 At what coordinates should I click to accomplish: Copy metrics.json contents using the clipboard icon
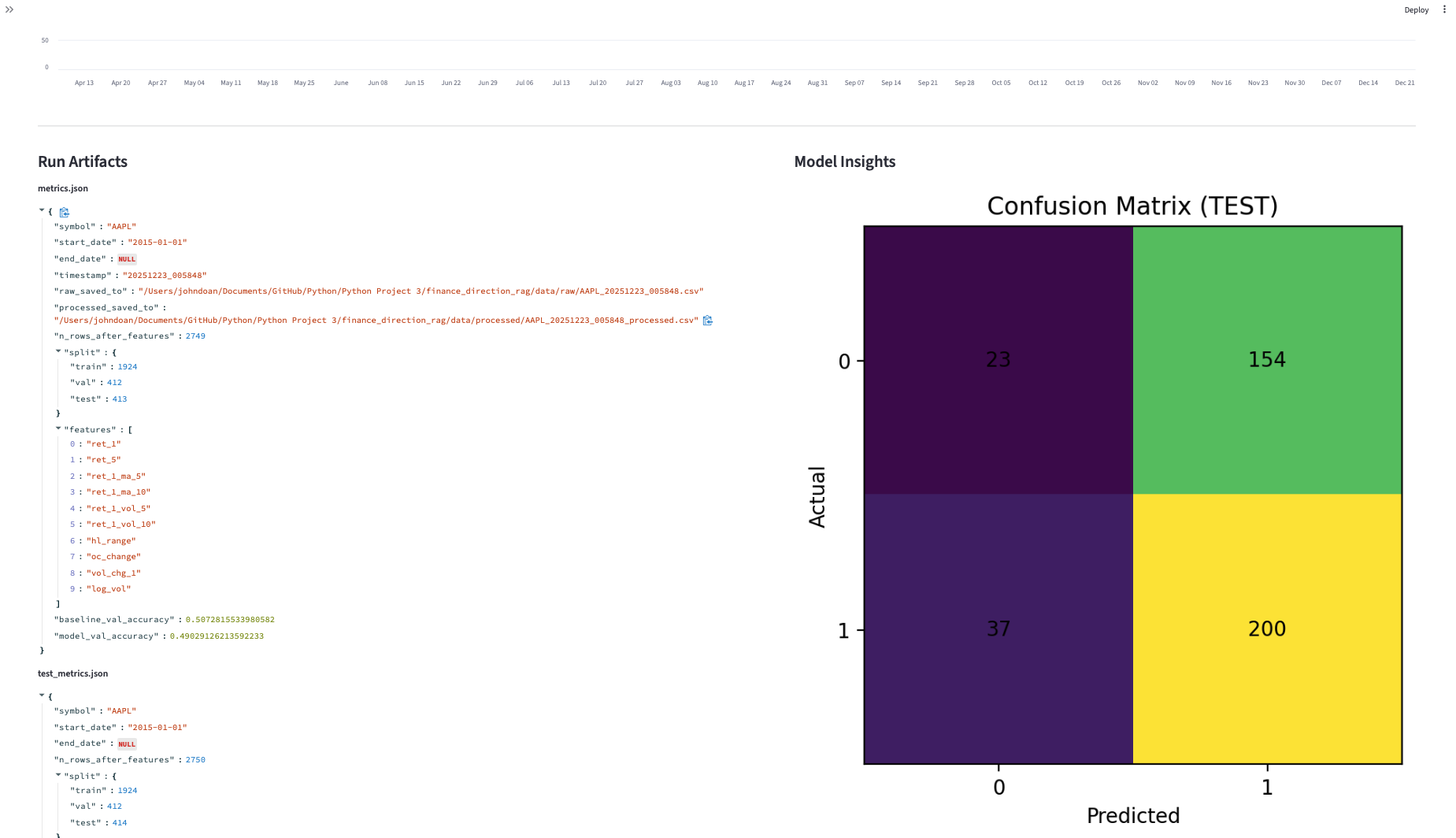64,212
